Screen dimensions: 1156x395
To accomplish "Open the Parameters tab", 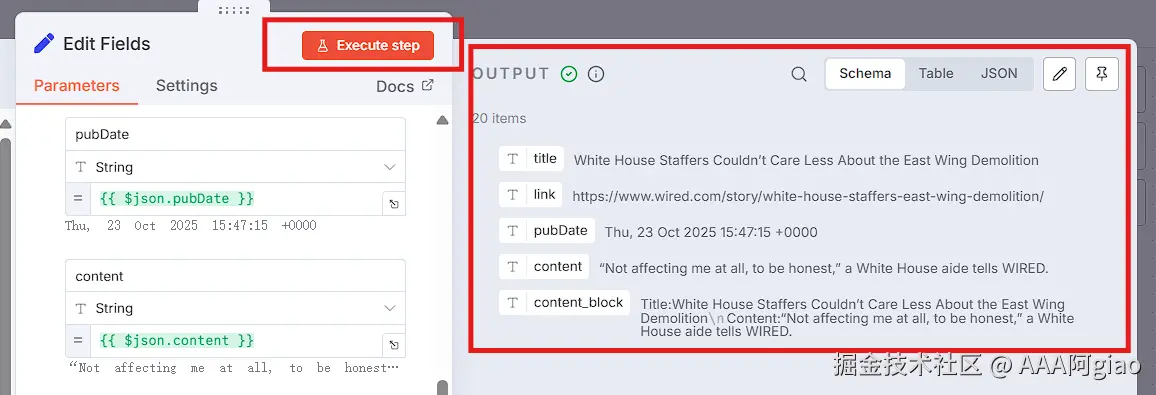I will tap(77, 85).
